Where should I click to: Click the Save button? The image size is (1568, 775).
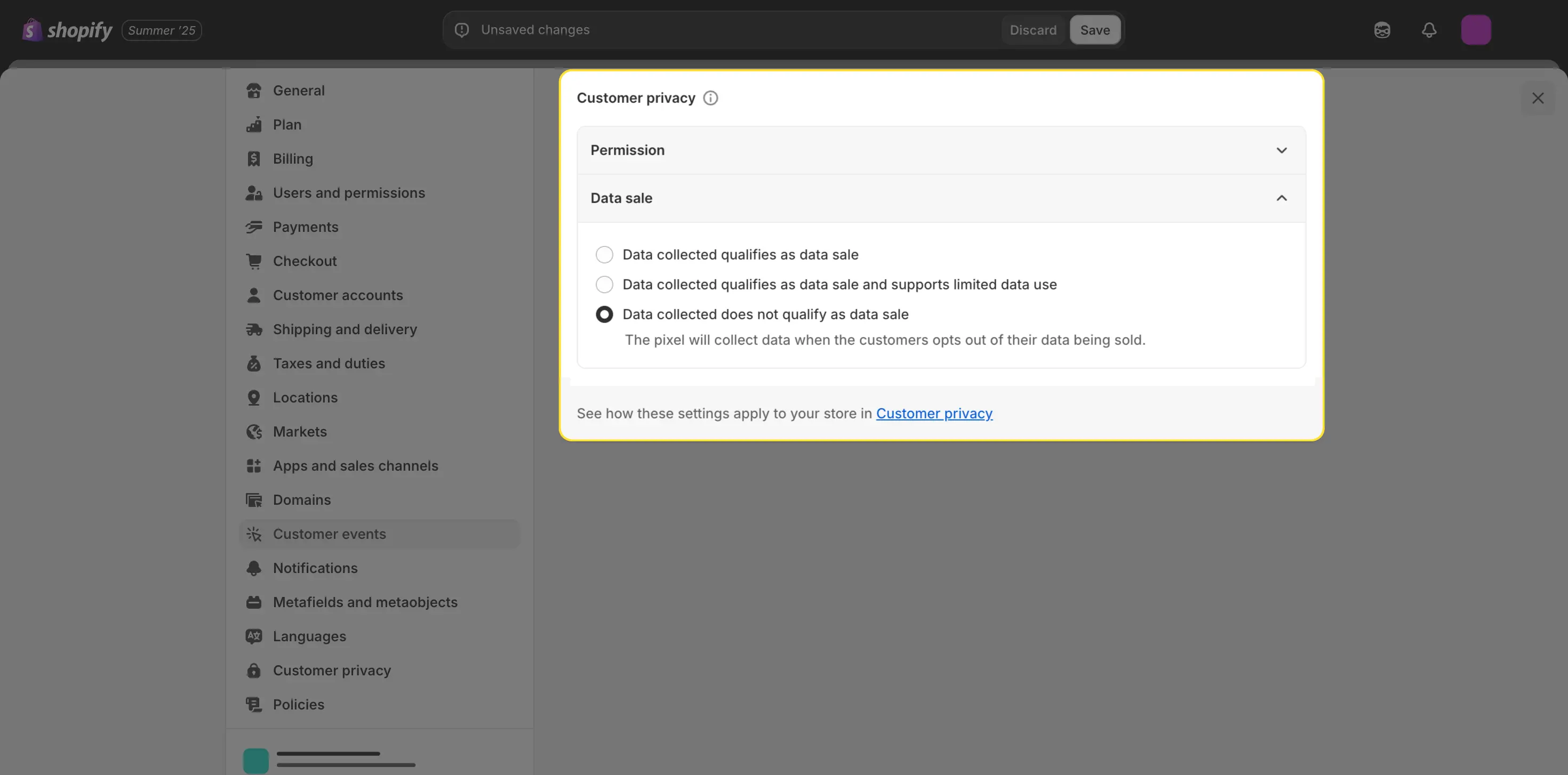tap(1094, 30)
